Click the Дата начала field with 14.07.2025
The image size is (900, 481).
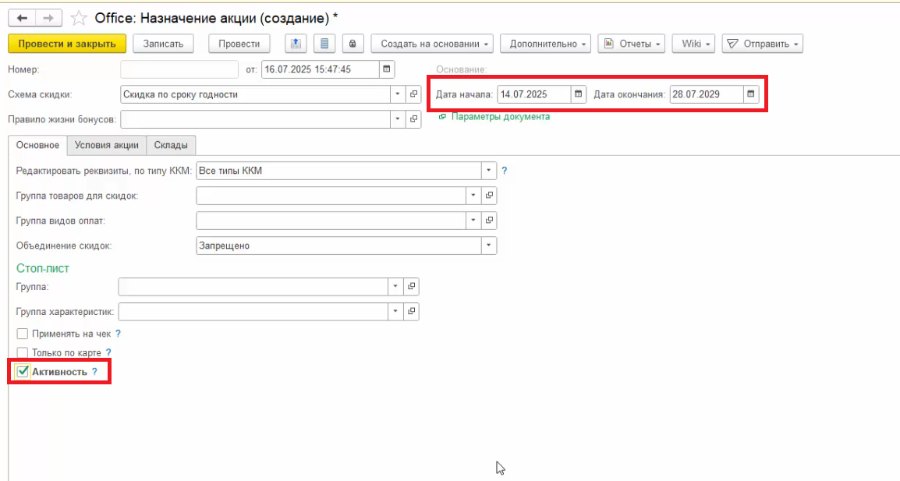(534, 94)
